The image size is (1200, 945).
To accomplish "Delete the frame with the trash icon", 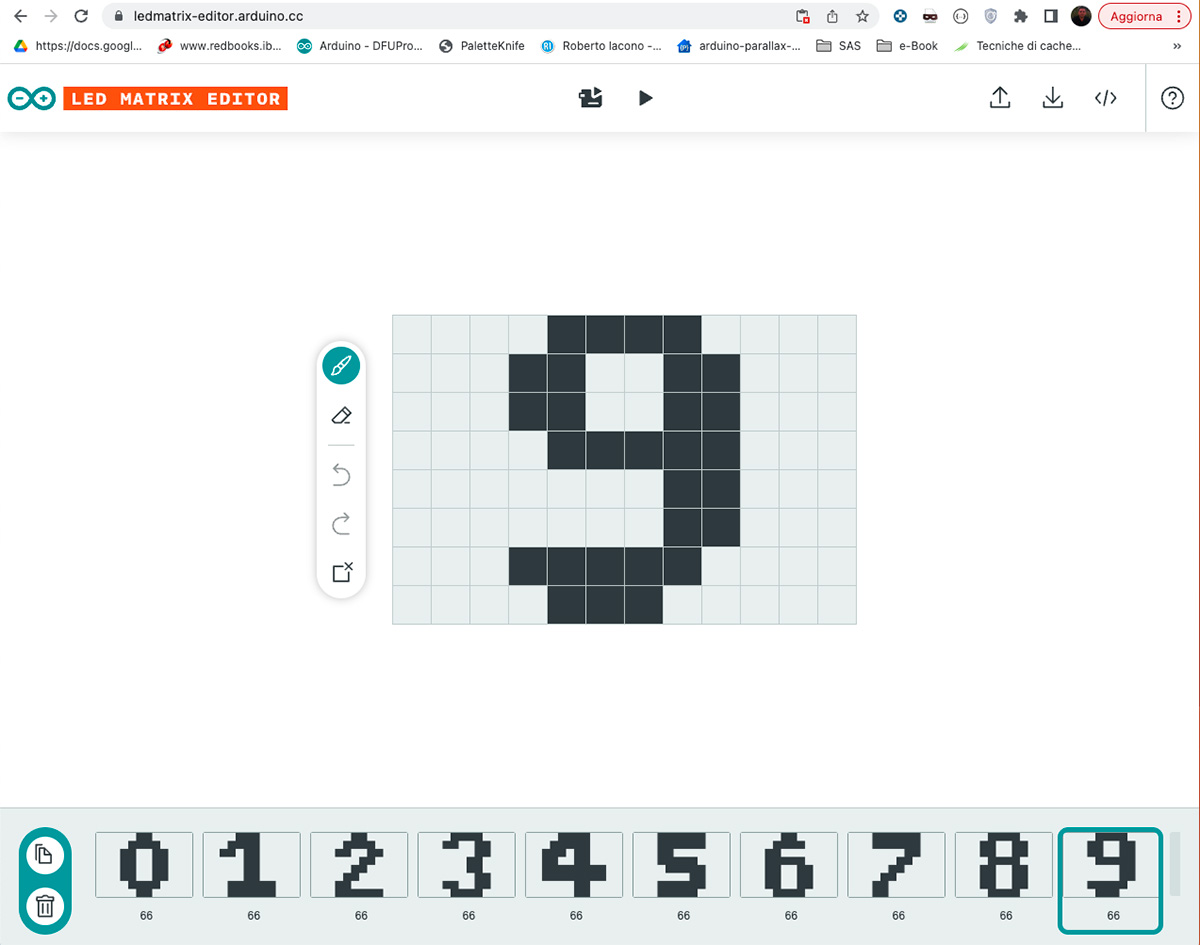I will [45, 907].
